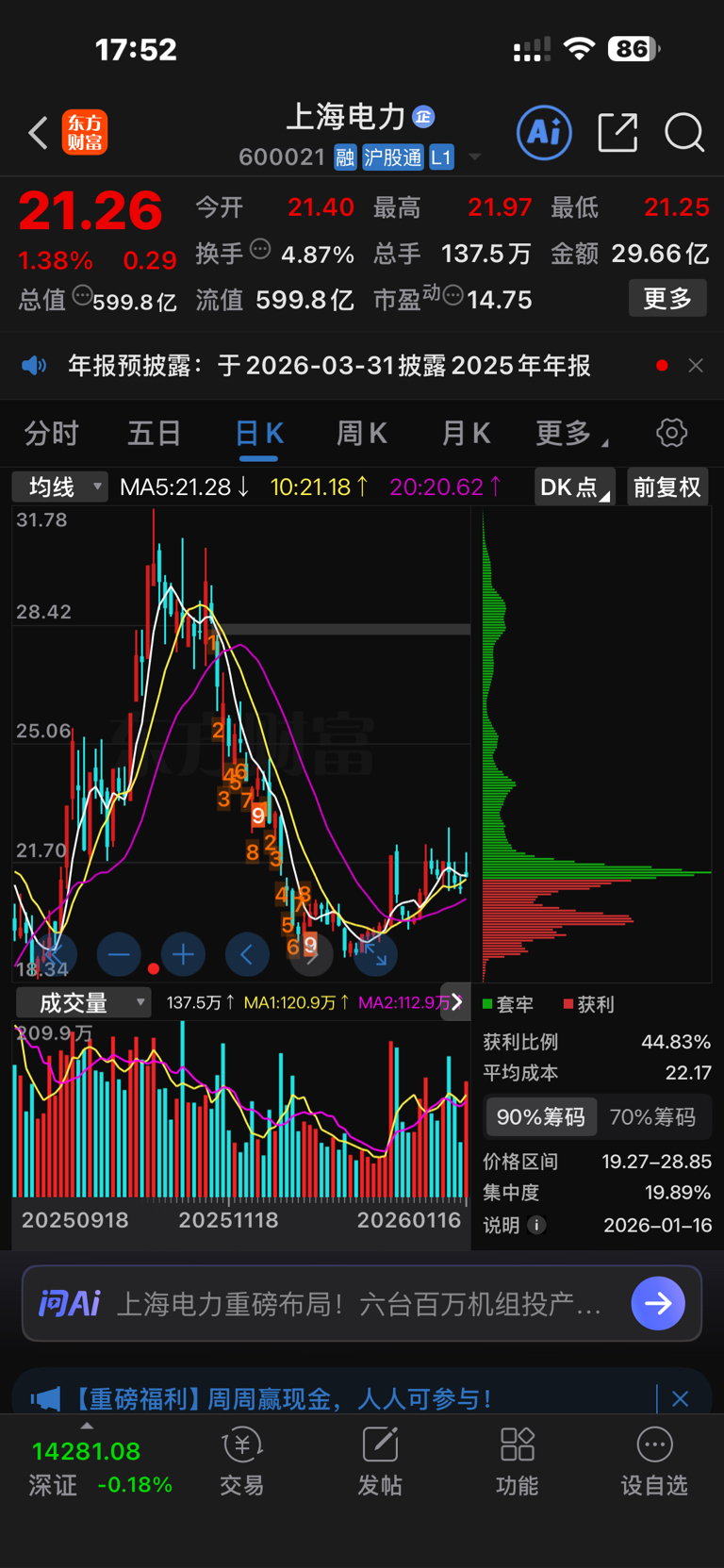This screenshot has width=724, height=1568.
Task: Tap the 说明 info icon
Action: [x=536, y=1225]
